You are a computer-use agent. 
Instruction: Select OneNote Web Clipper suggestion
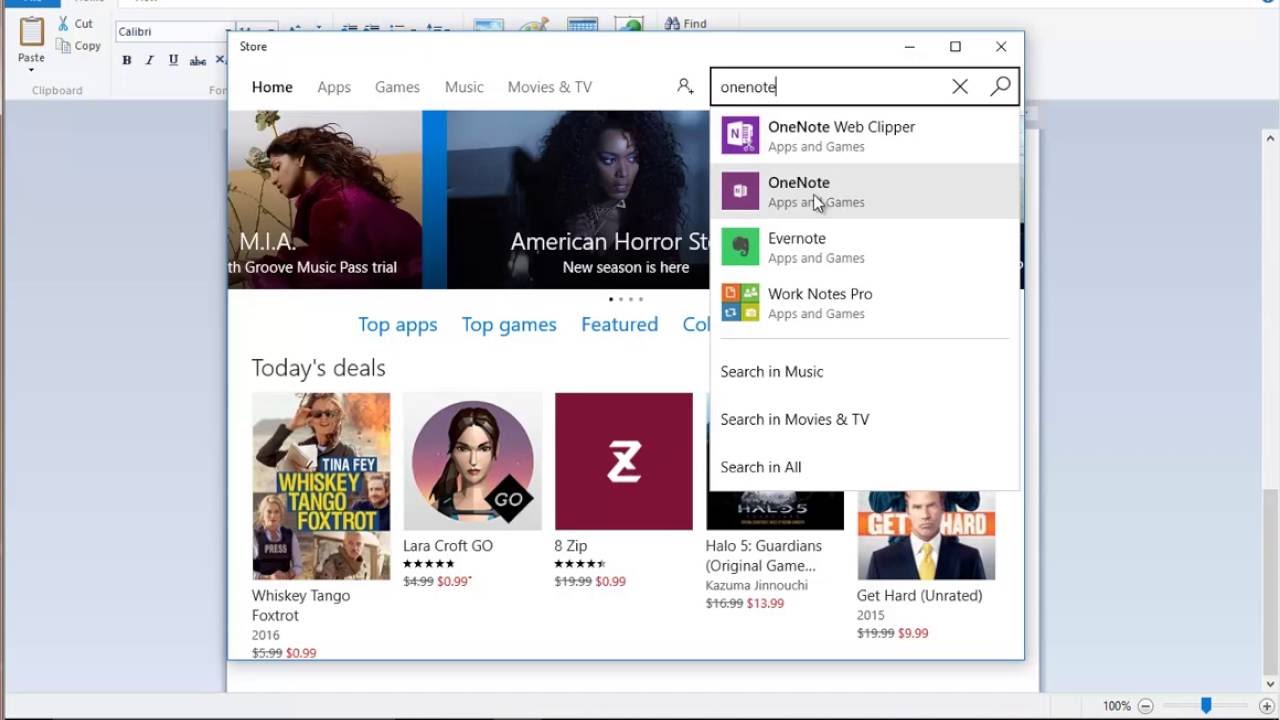[865, 136]
